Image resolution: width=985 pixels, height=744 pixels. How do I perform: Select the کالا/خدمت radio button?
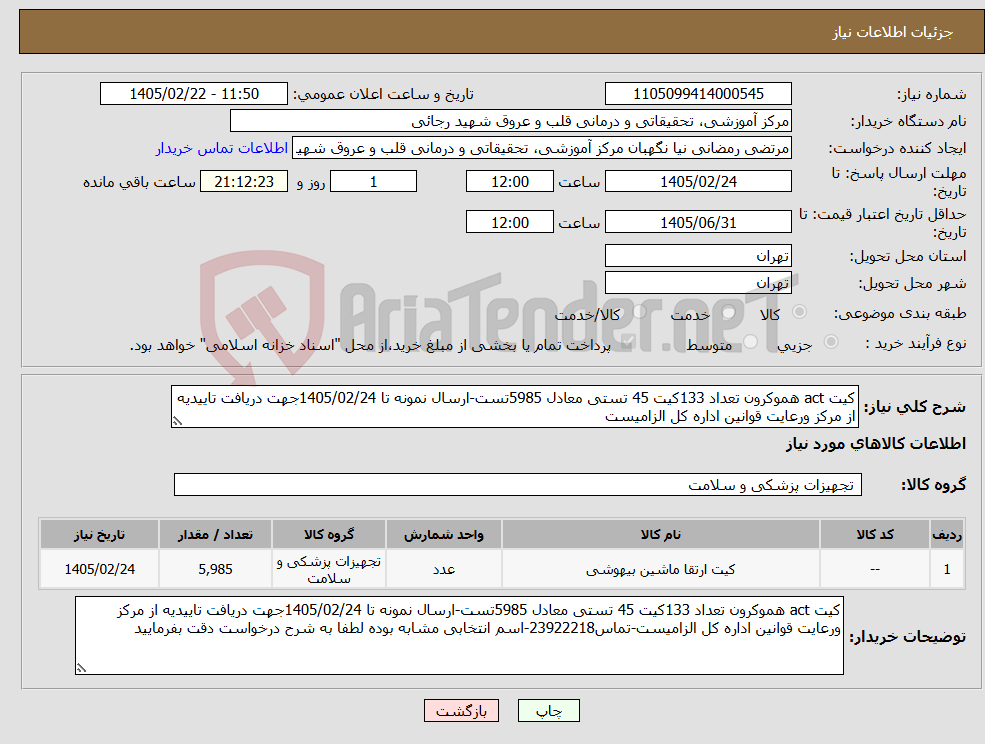(x=639, y=312)
